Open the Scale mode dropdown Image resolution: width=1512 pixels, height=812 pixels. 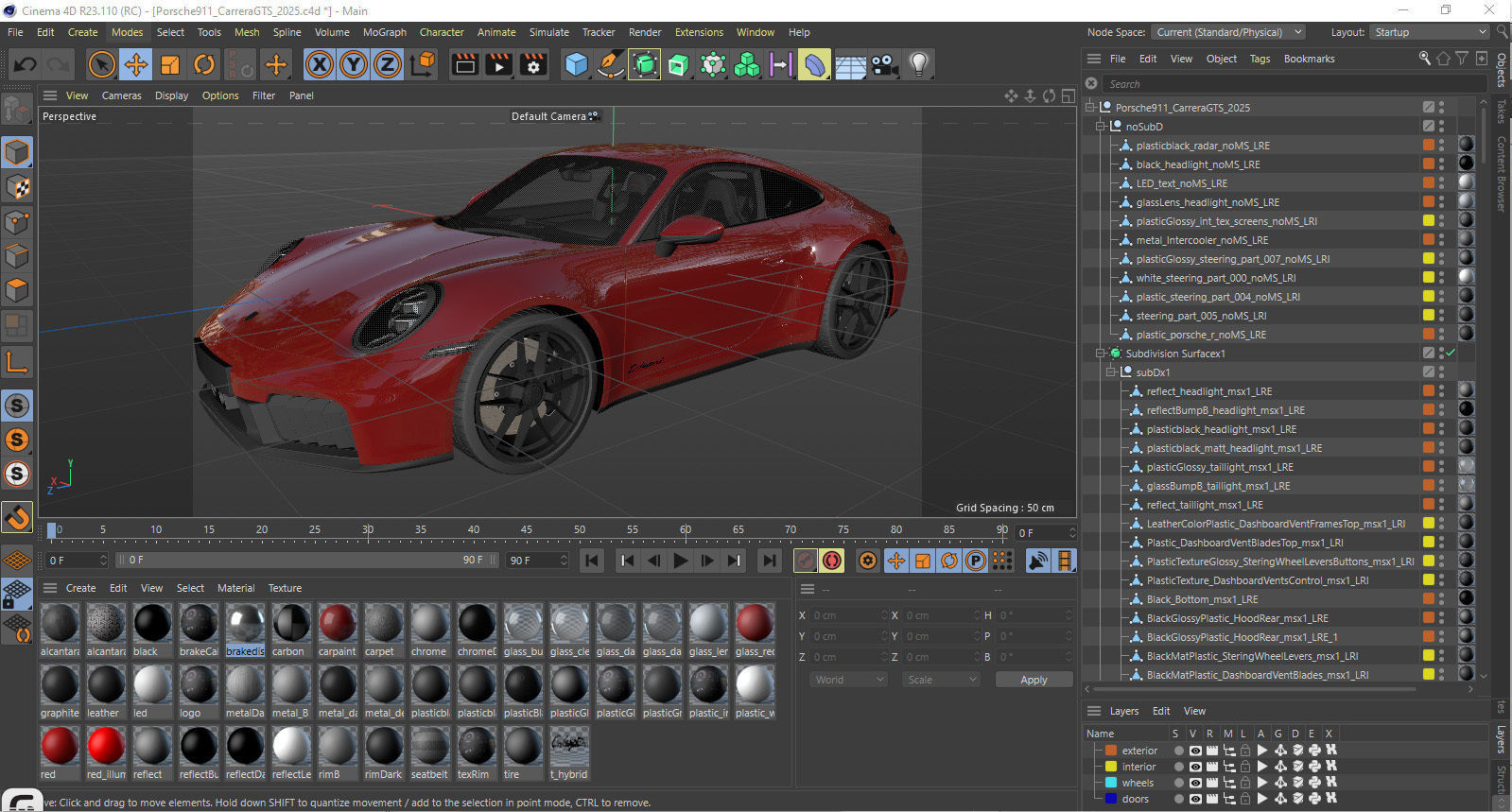(x=940, y=680)
